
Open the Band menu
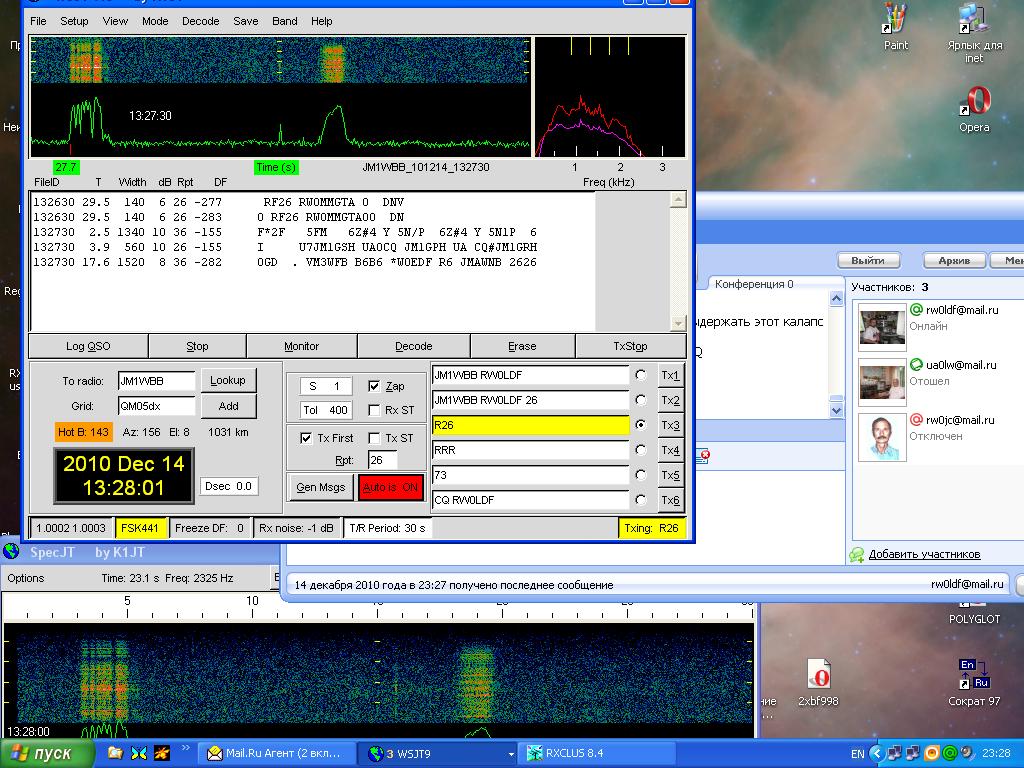285,21
